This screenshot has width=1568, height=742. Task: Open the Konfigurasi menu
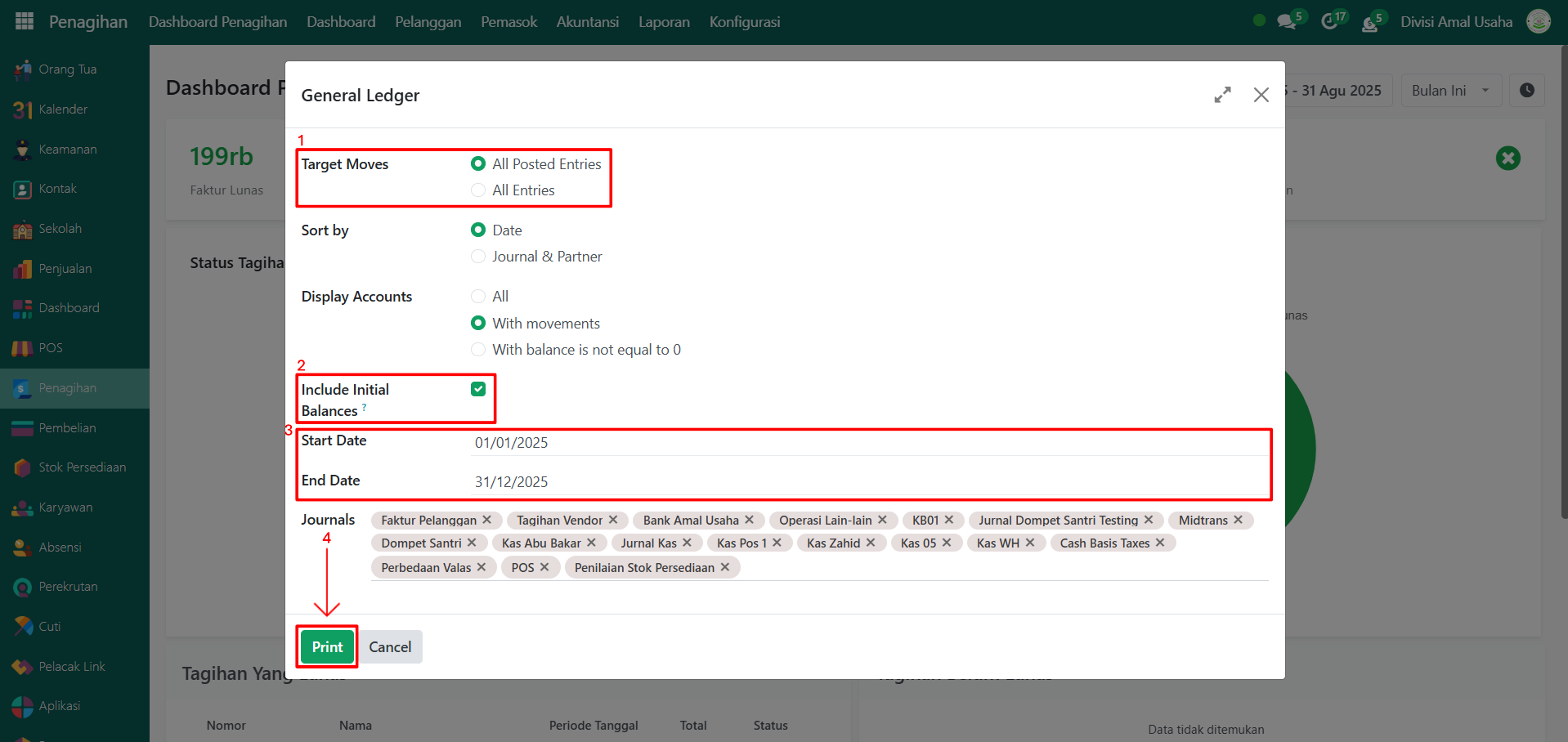[744, 22]
